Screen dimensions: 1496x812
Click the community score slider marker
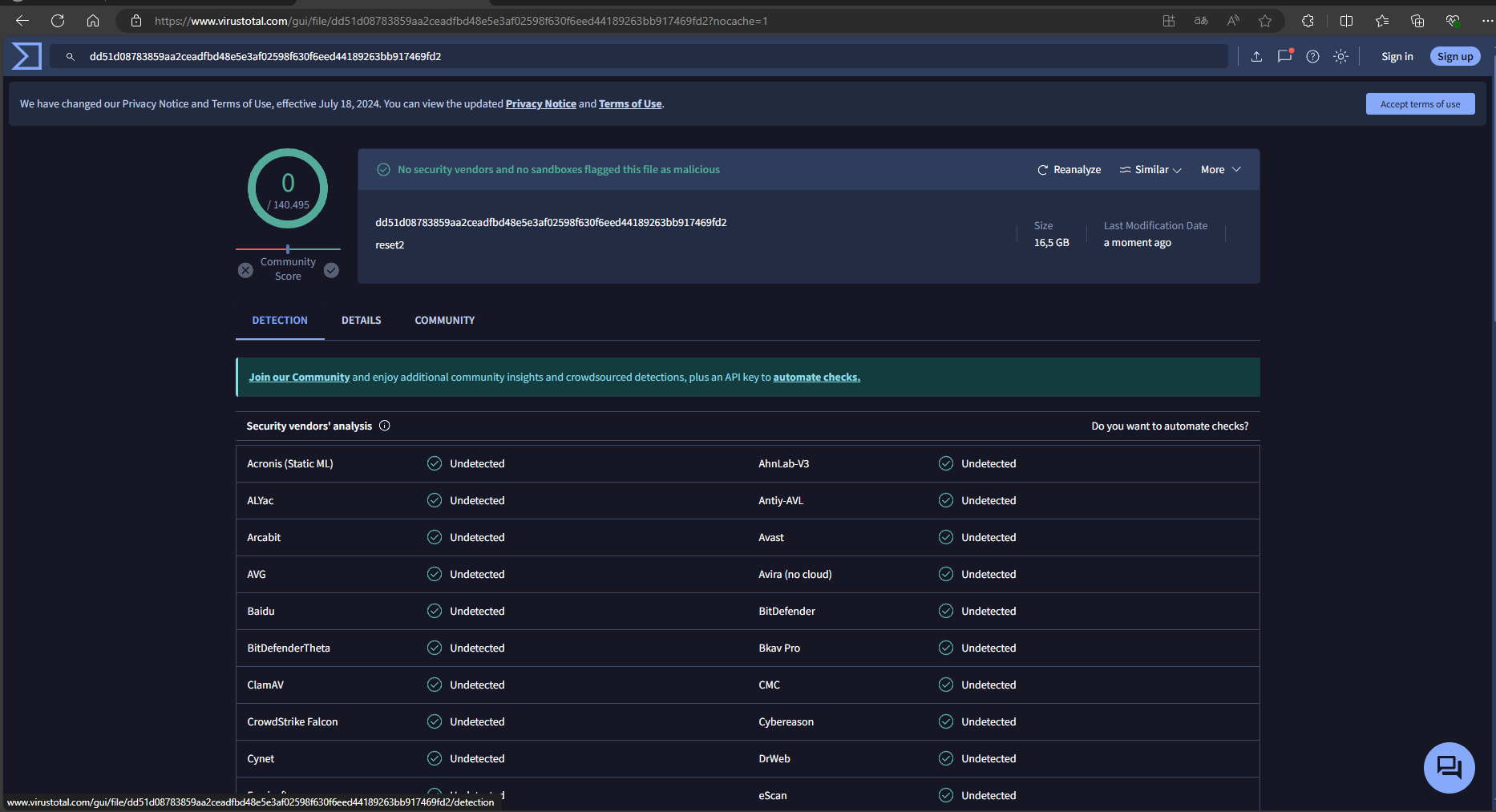pyautogui.click(x=288, y=249)
